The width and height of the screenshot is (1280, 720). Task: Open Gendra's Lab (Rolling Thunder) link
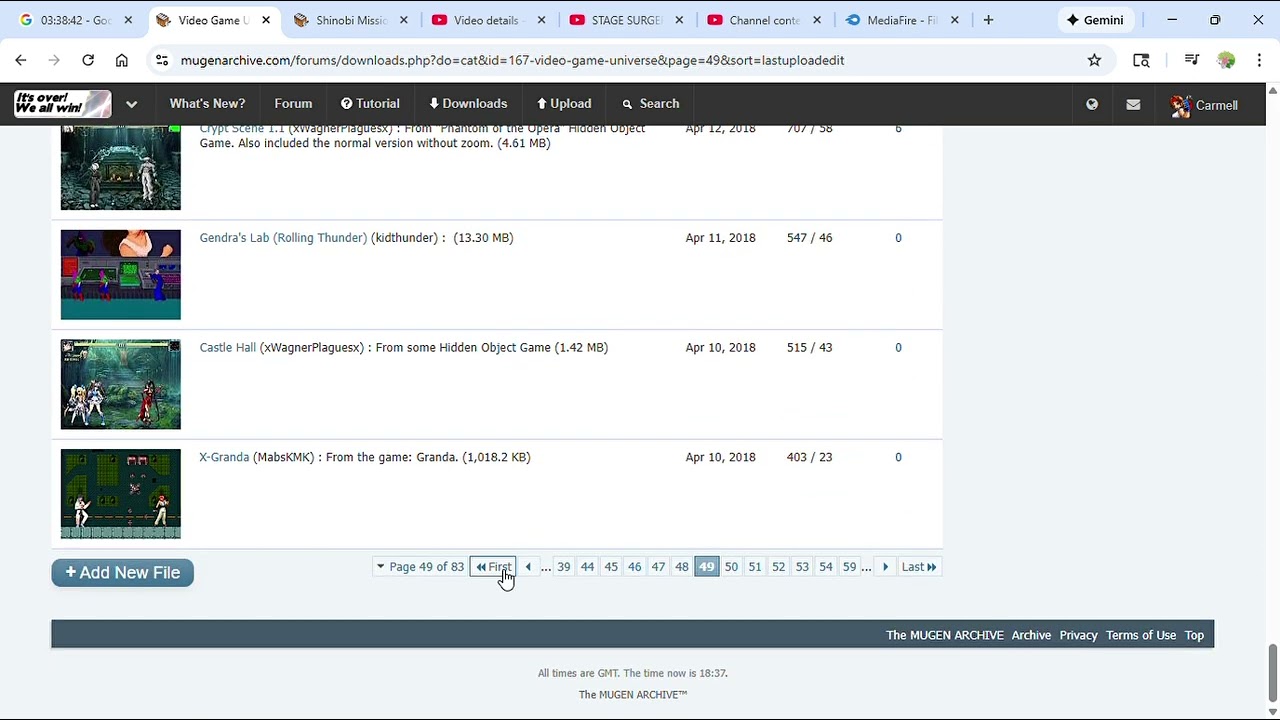283,238
